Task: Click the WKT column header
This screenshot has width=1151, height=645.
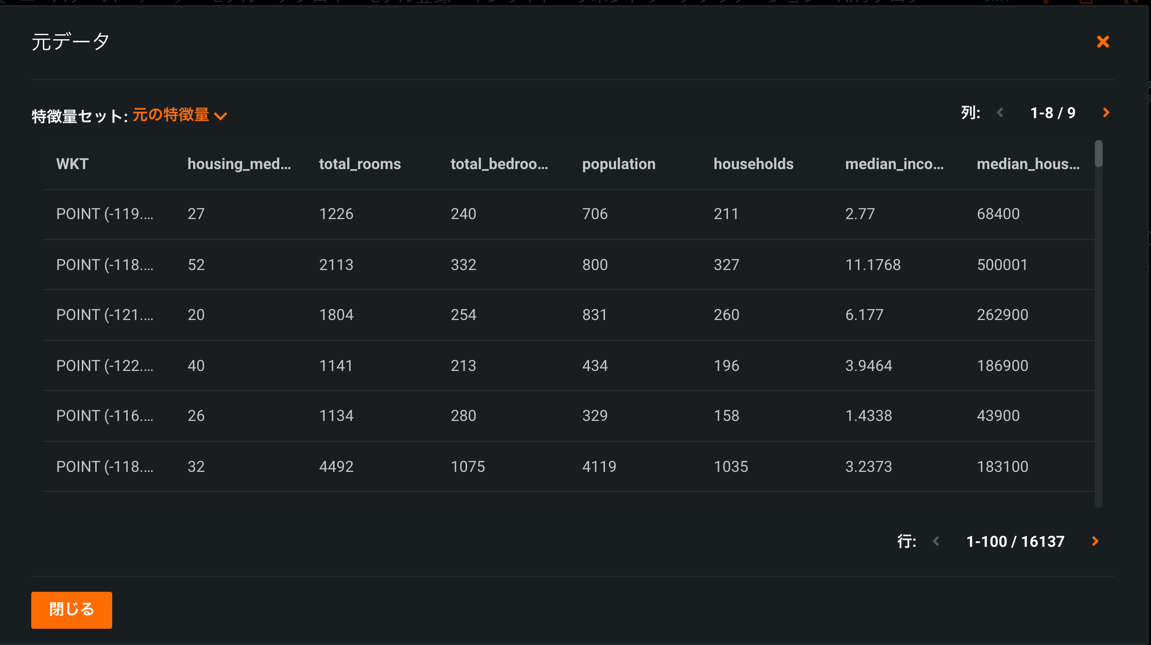Action: (x=72, y=164)
